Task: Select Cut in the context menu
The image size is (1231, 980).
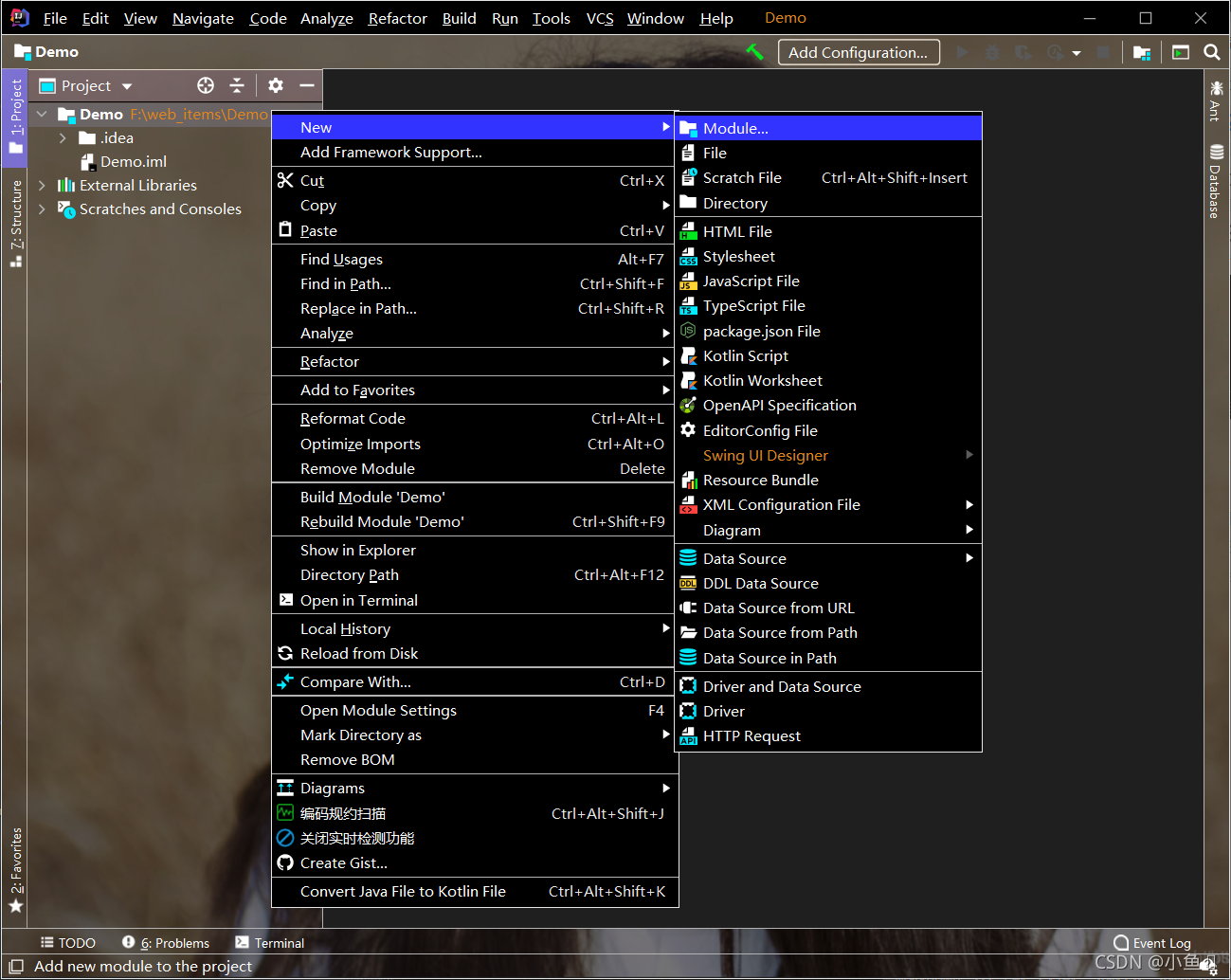Action: [473, 180]
